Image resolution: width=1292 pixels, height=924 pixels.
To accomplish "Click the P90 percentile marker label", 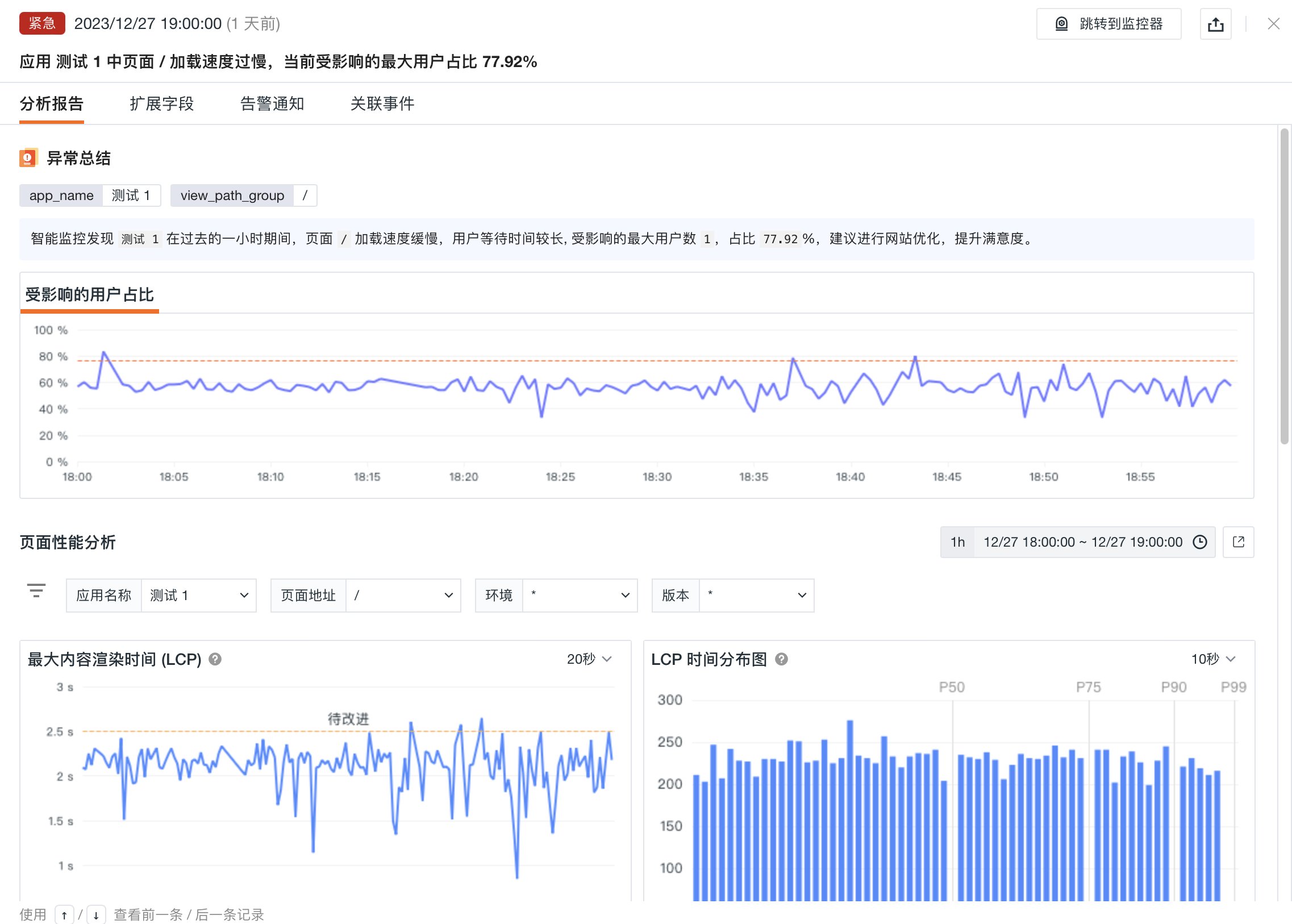I will coord(1174,687).
